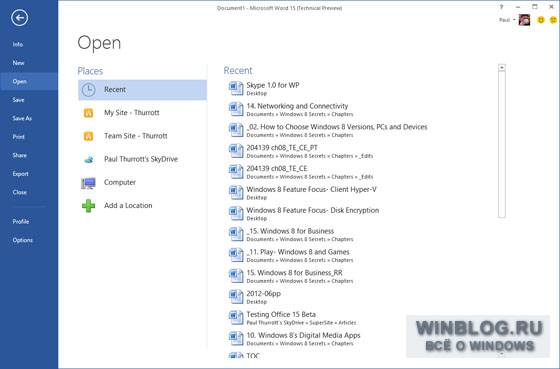Click Word icon for _02. How to Choose Windows 8
The image size is (560, 369).
[236, 130]
